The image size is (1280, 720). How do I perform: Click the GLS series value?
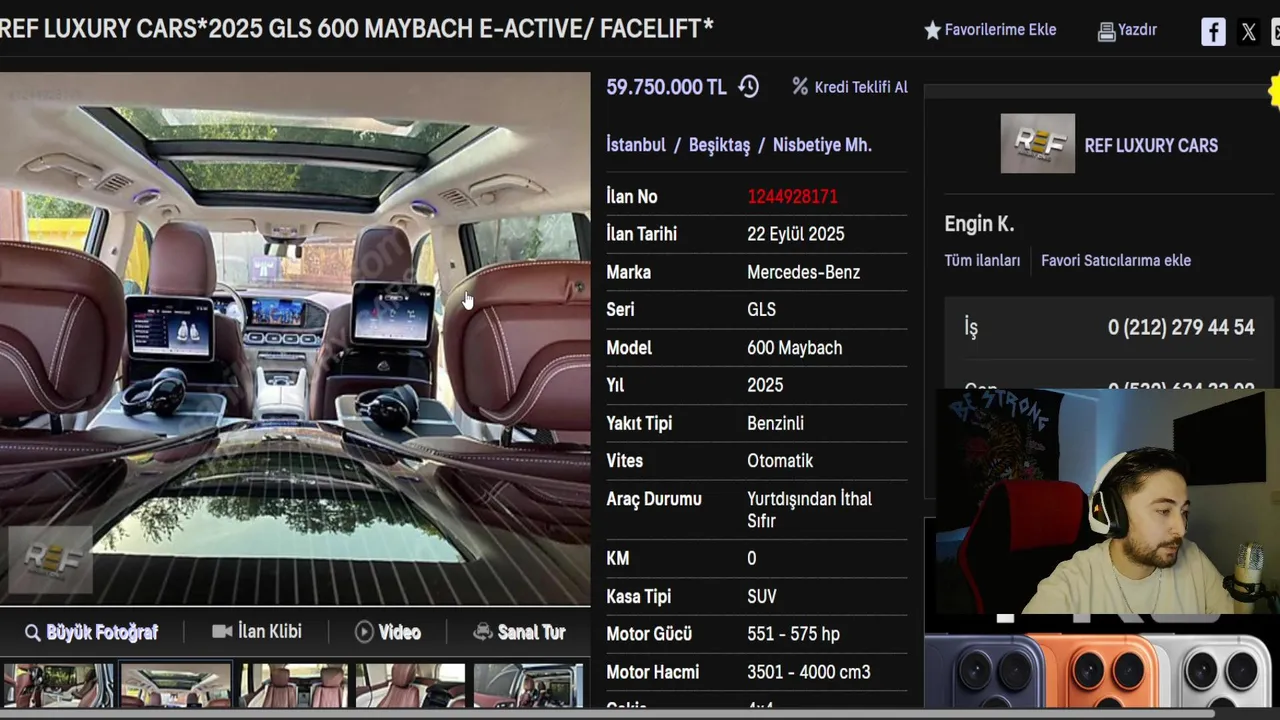(x=761, y=310)
